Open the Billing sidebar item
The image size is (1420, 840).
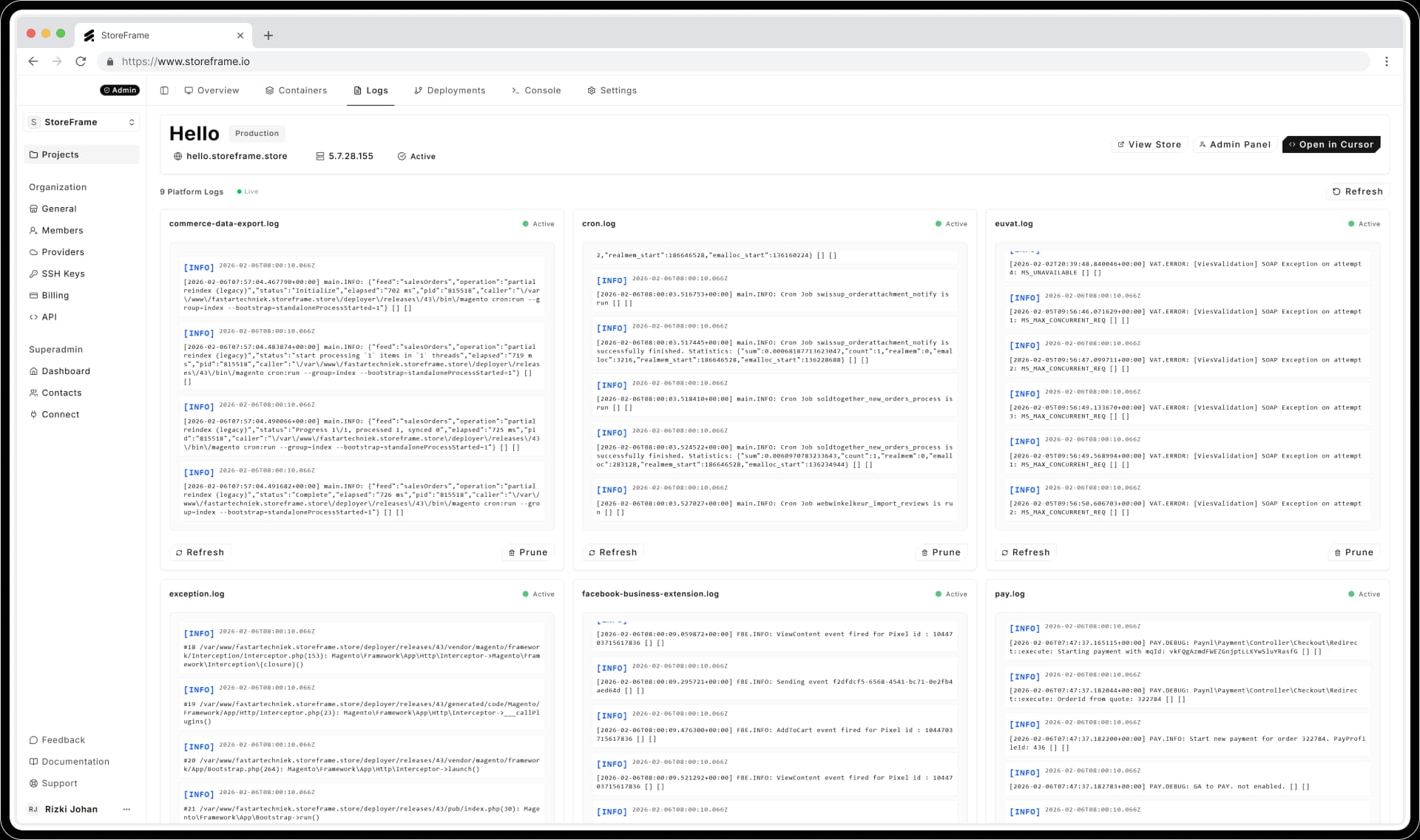pyautogui.click(x=55, y=295)
